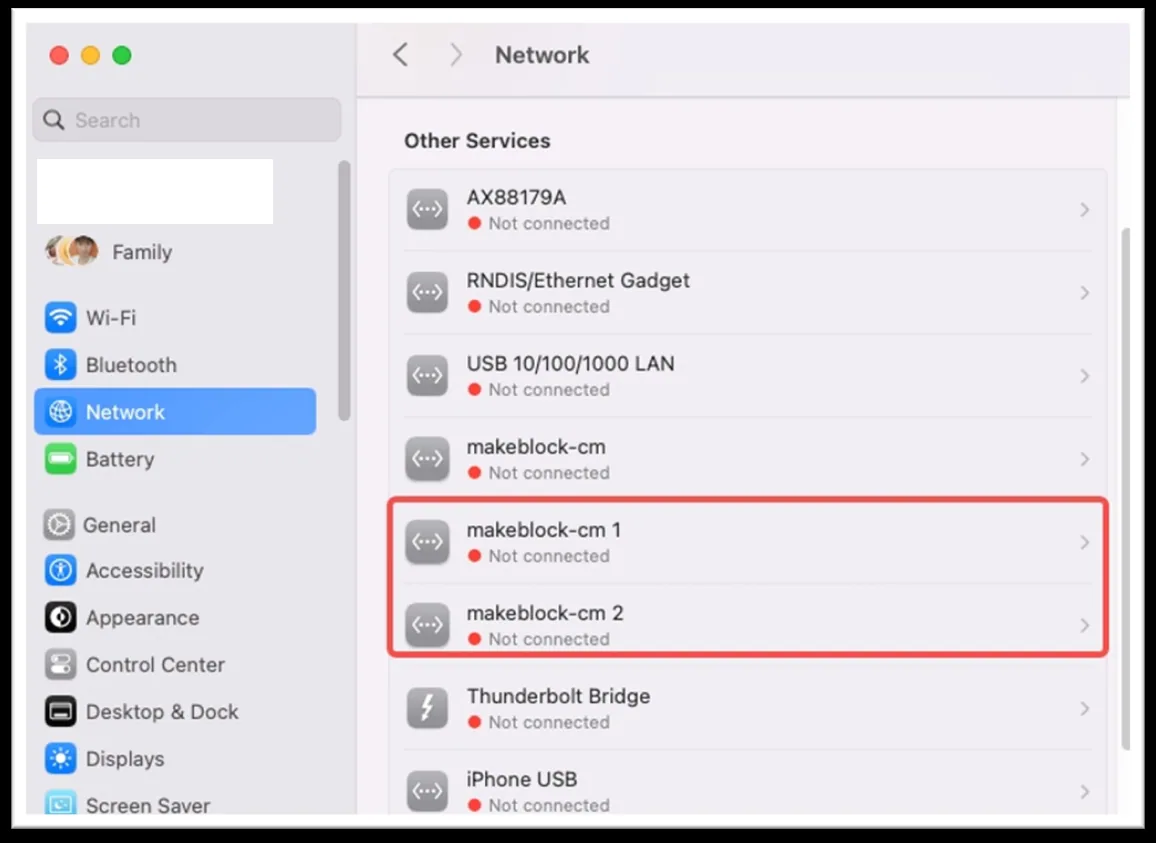The image size is (1156, 843).
Task: Click the Battery icon in sidebar
Action: point(60,459)
